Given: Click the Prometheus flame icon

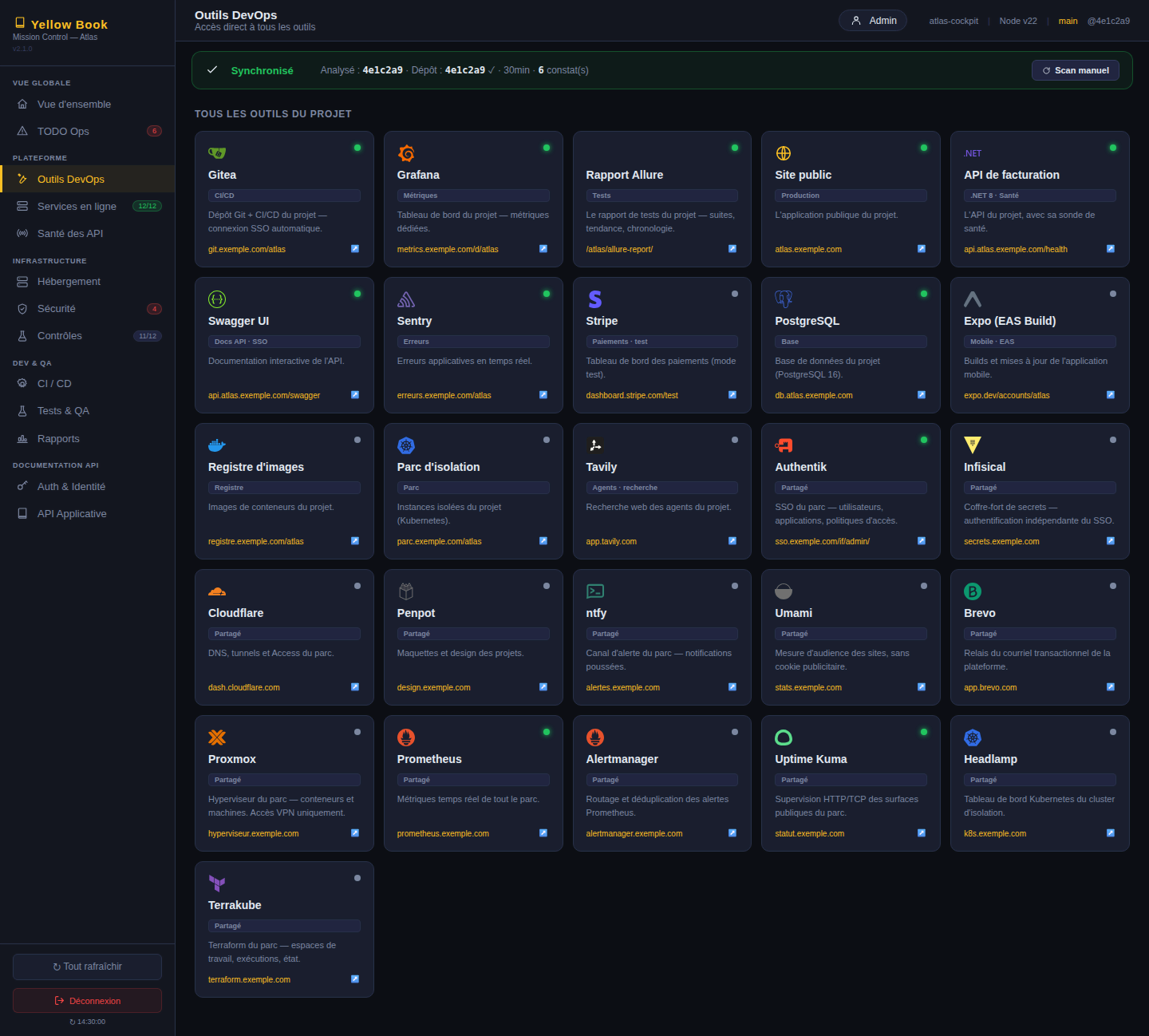Looking at the screenshot, I should pyautogui.click(x=406, y=737).
